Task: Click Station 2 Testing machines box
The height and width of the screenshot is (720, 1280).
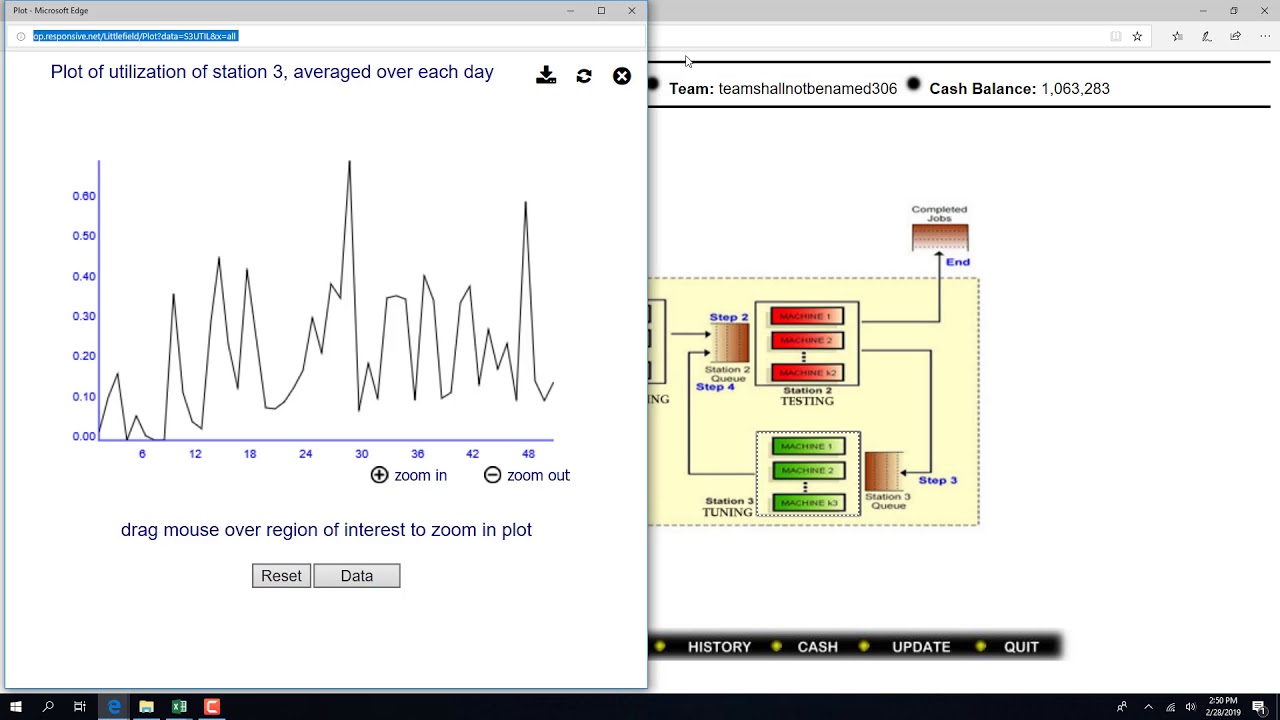Action: (807, 343)
